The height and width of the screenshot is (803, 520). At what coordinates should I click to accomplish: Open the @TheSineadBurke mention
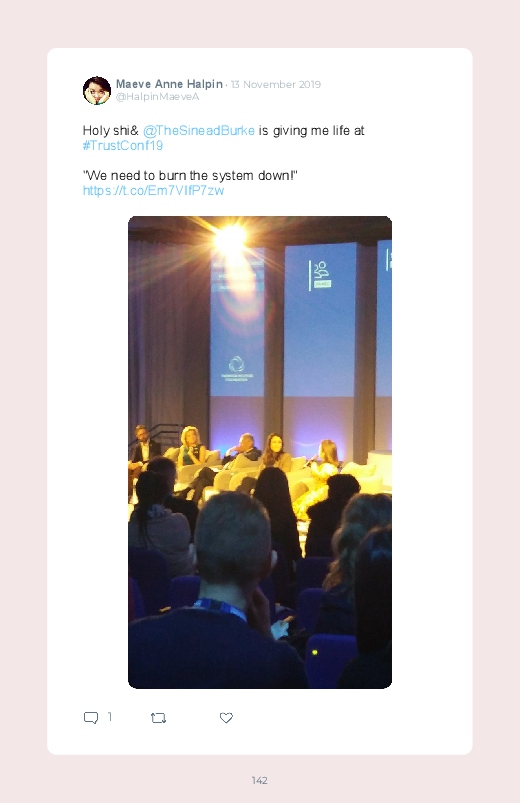pyautogui.click(x=199, y=131)
